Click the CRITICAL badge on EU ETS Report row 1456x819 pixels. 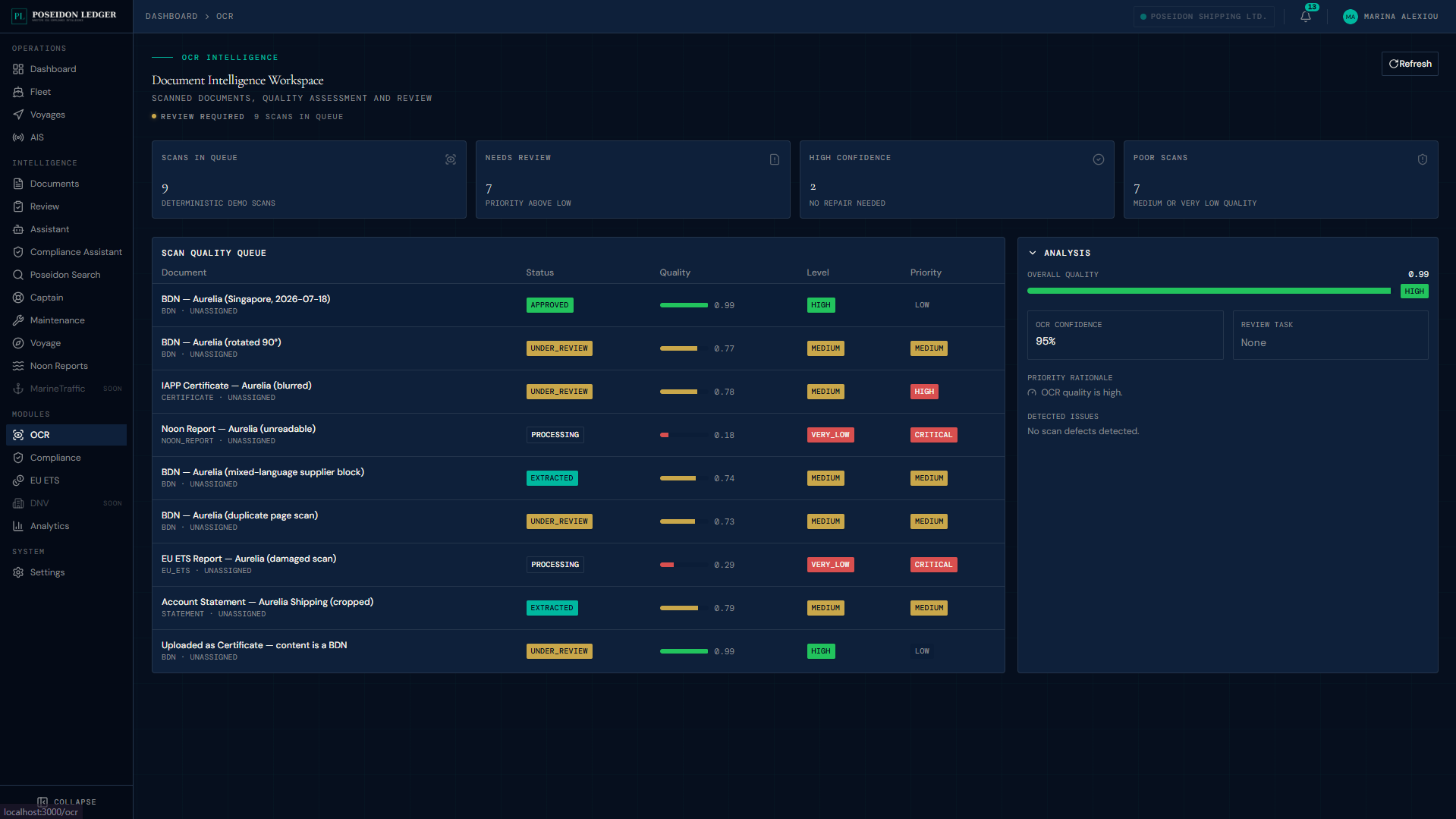tap(933, 565)
